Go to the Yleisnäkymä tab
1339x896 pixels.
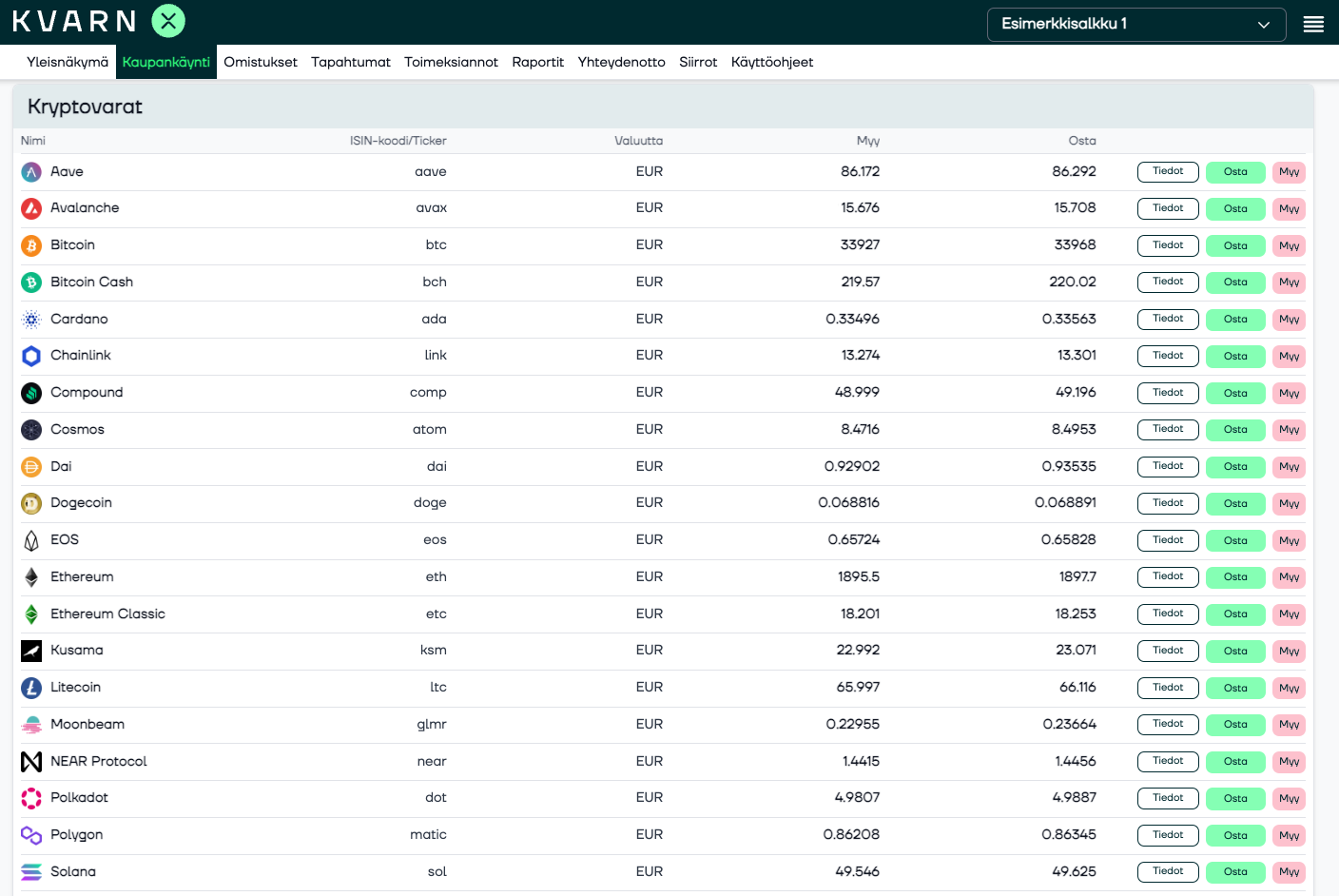[x=68, y=62]
